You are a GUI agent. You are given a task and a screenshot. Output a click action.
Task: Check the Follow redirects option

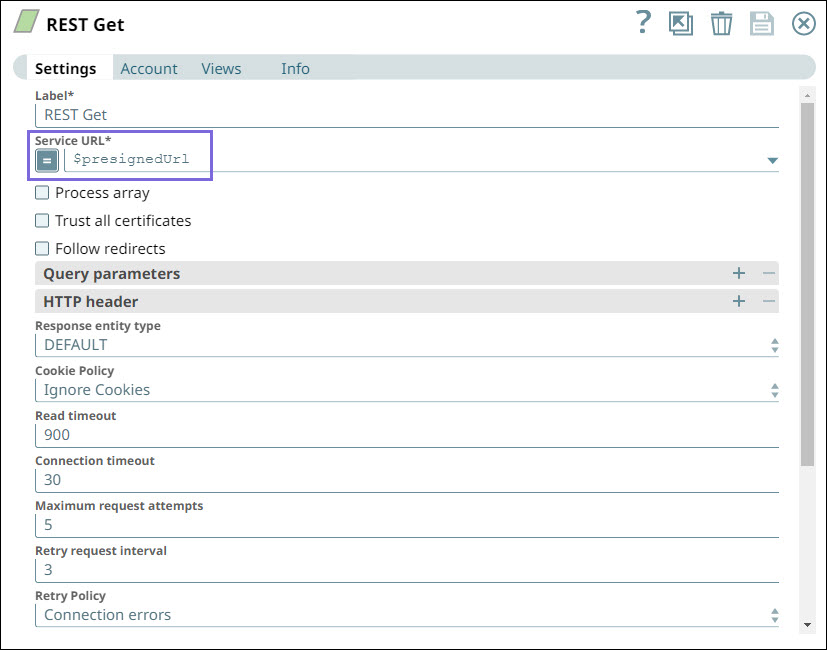tap(42, 249)
